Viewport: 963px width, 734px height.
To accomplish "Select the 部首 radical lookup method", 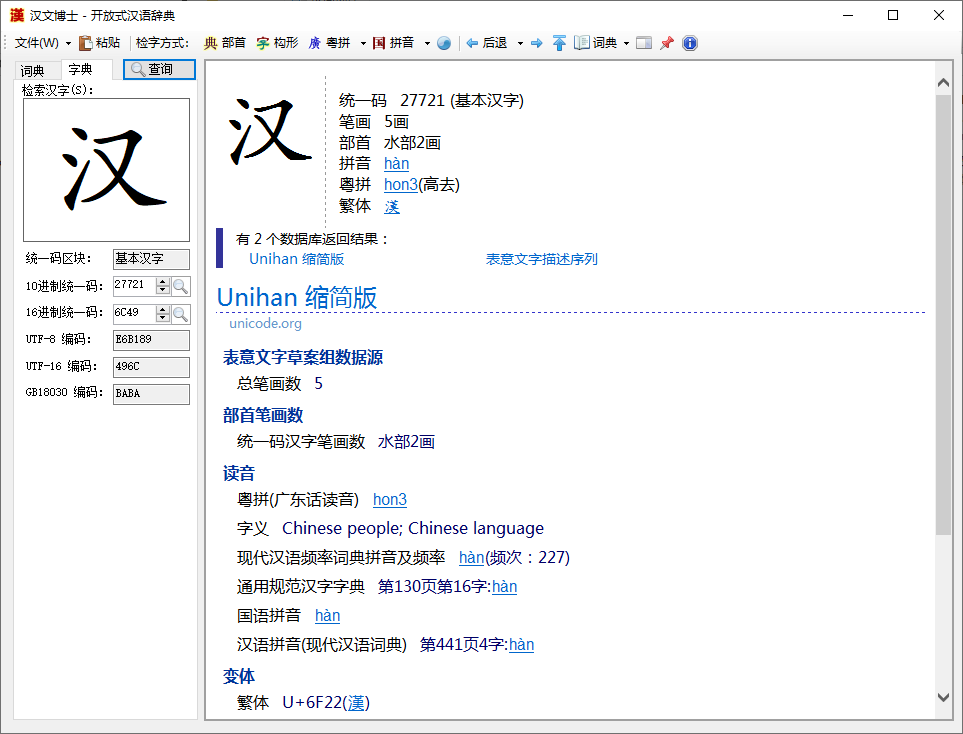I will (225, 43).
